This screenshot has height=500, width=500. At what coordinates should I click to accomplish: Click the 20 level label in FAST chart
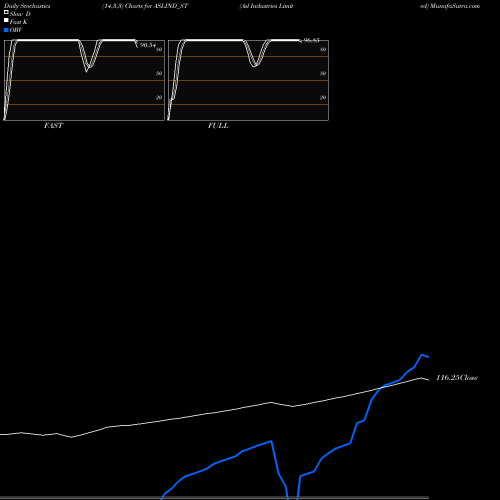(159, 97)
